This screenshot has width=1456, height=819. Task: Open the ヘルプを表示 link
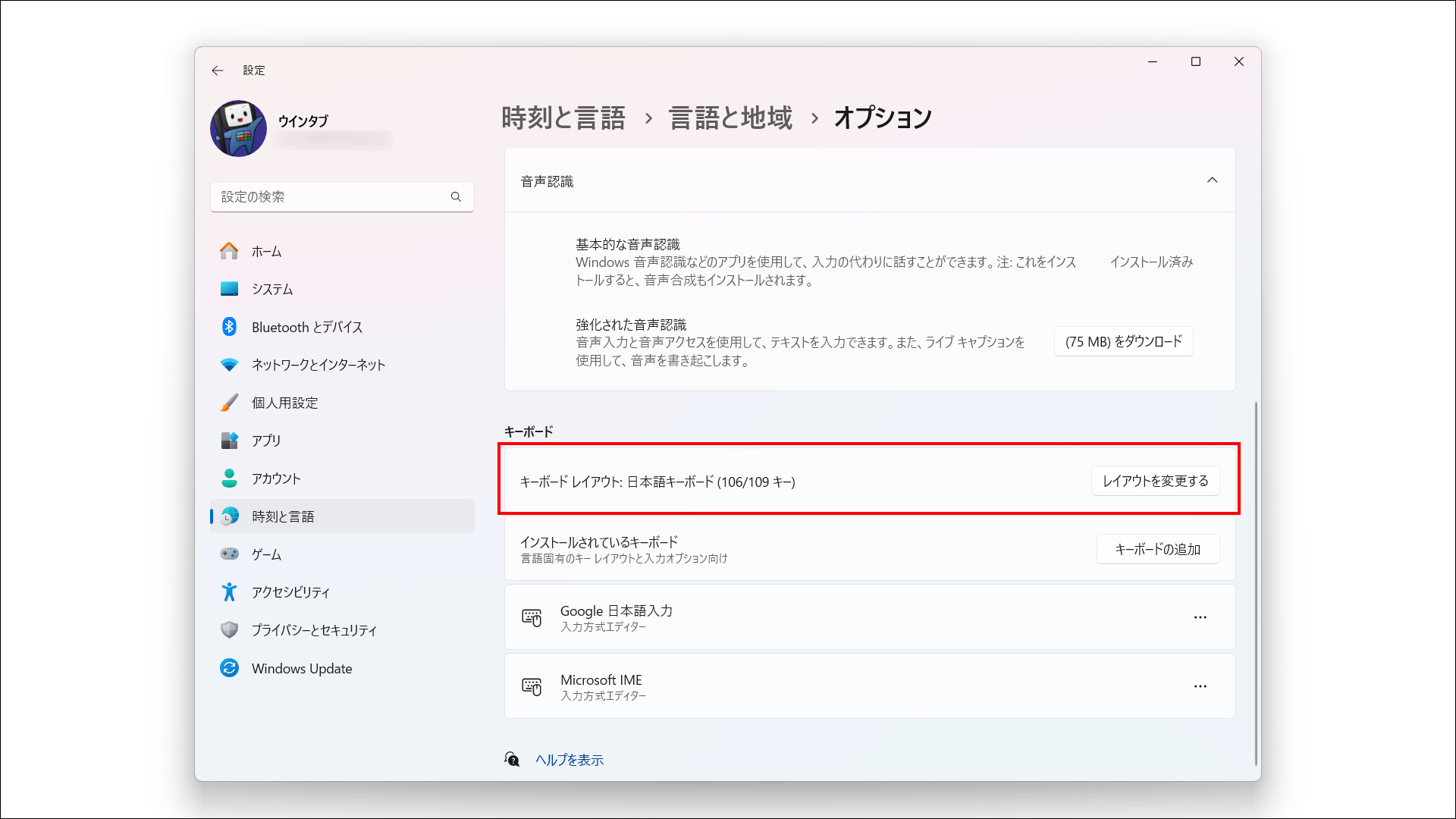click(x=569, y=759)
